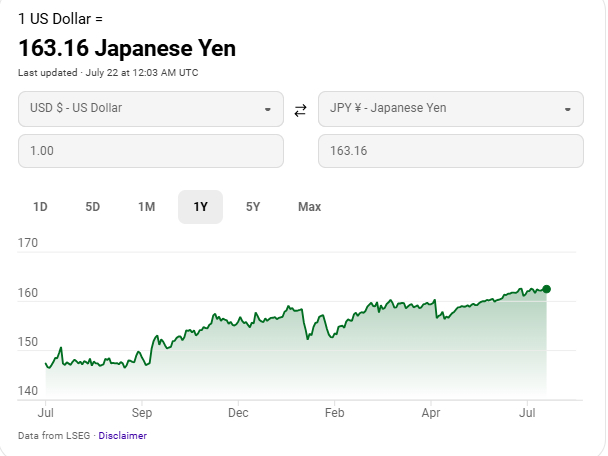Screen dimensions: 608x456
Task: Click the 'Sep' x-axis label
Action: click(142, 413)
